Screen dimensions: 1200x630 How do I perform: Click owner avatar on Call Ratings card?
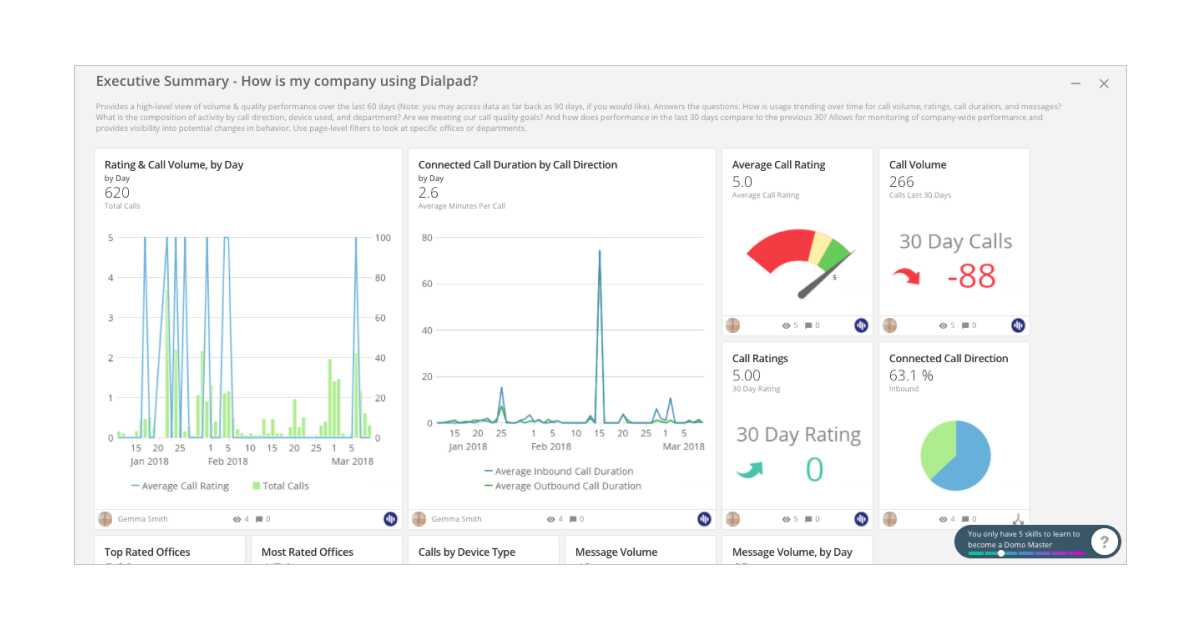pos(733,519)
